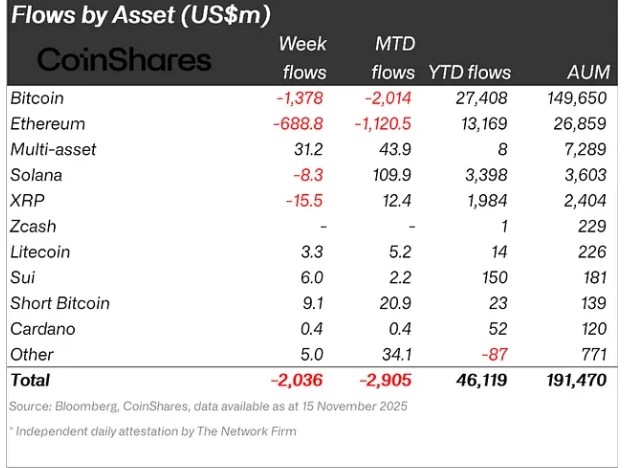Click Bitcoin's AUM value 149,650

(x=580, y=98)
